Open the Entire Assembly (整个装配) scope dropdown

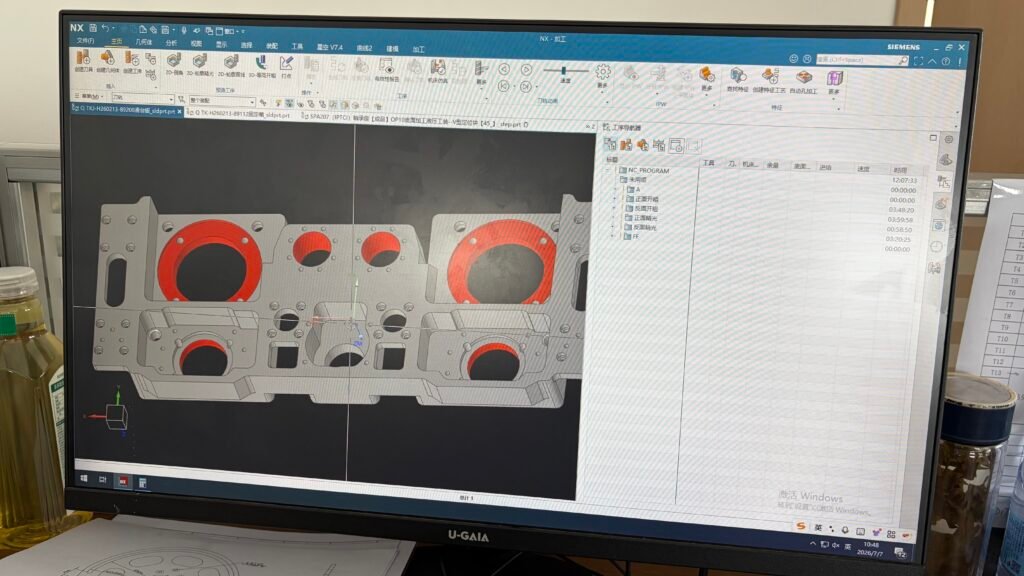pos(221,101)
